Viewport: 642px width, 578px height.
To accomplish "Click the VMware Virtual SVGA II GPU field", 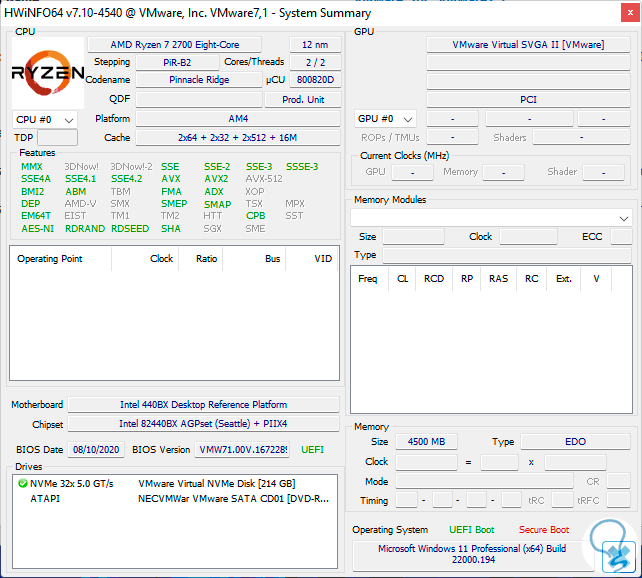I will pos(528,45).
